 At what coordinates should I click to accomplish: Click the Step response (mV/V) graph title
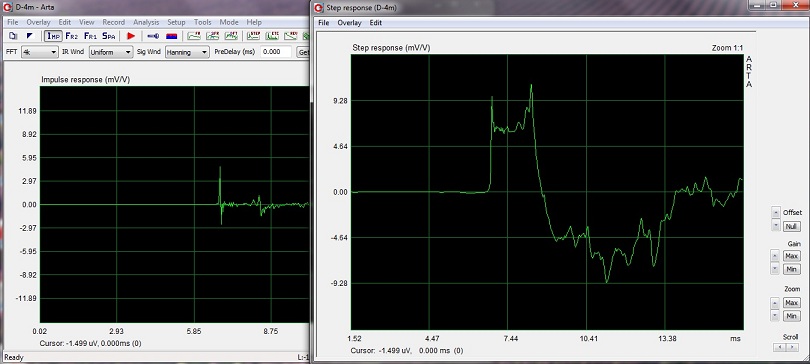(391, 48)
